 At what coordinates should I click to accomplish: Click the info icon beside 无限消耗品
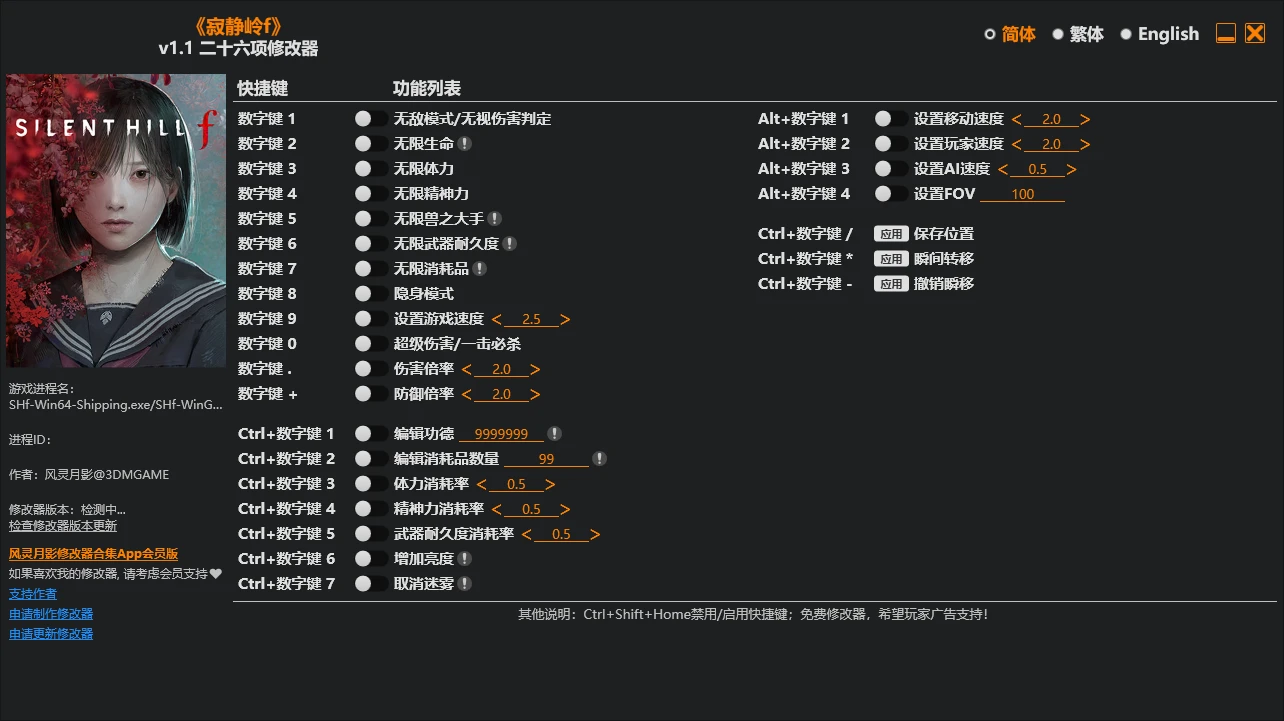click(x=480, y=269)
